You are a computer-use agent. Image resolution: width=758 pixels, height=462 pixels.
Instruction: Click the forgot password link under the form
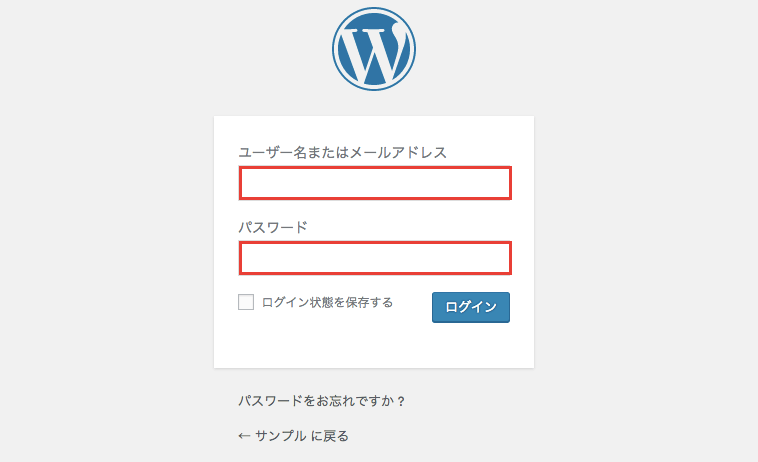point(321,401)
